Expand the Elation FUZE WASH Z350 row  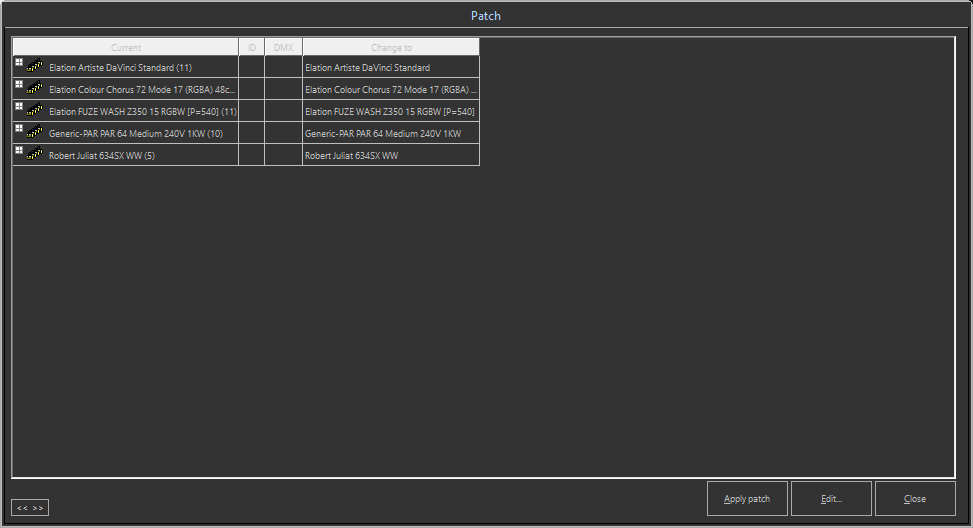[19, 106]
